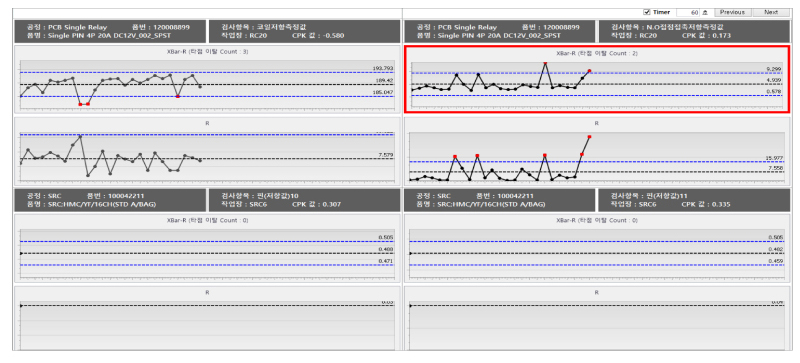
Task: Select the red-outlined XBar-R chart with Count : 2
Action: [x=597, y=79]
